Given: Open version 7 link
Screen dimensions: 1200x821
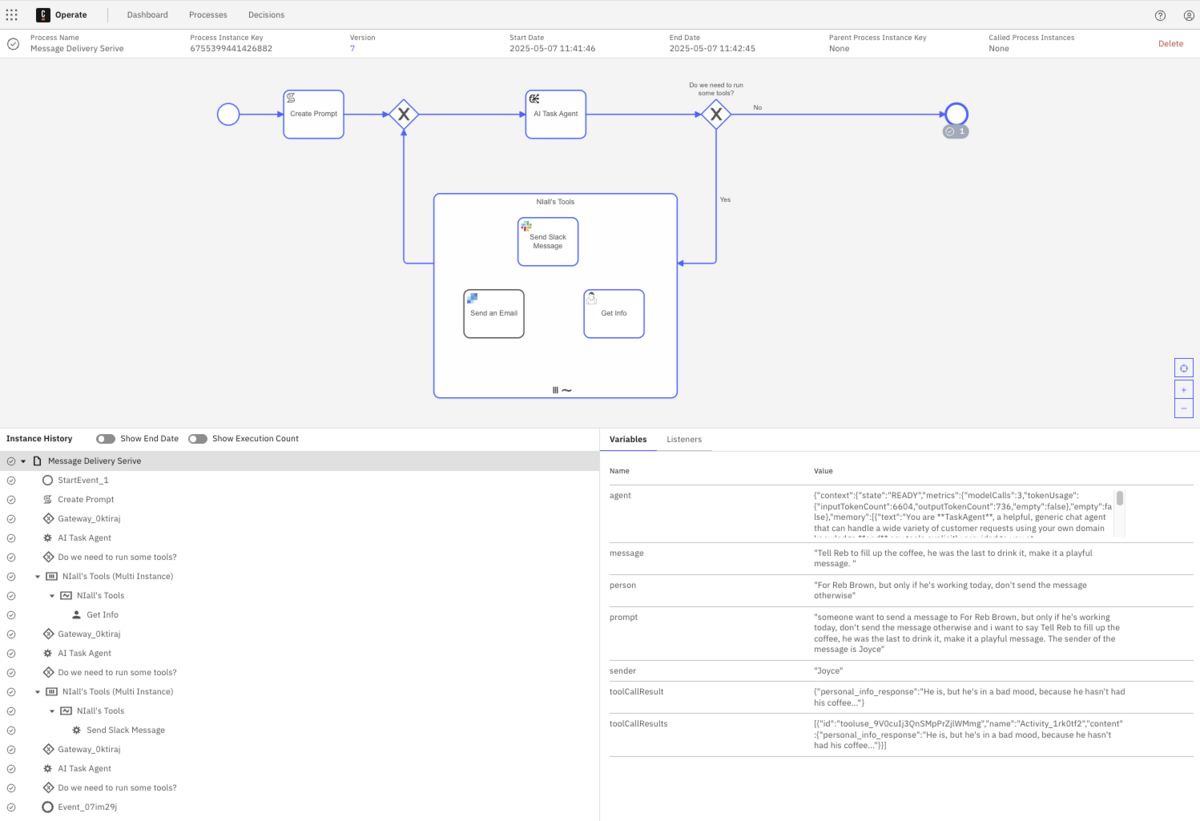Looking at the screenshot, I should pos(352,49).
